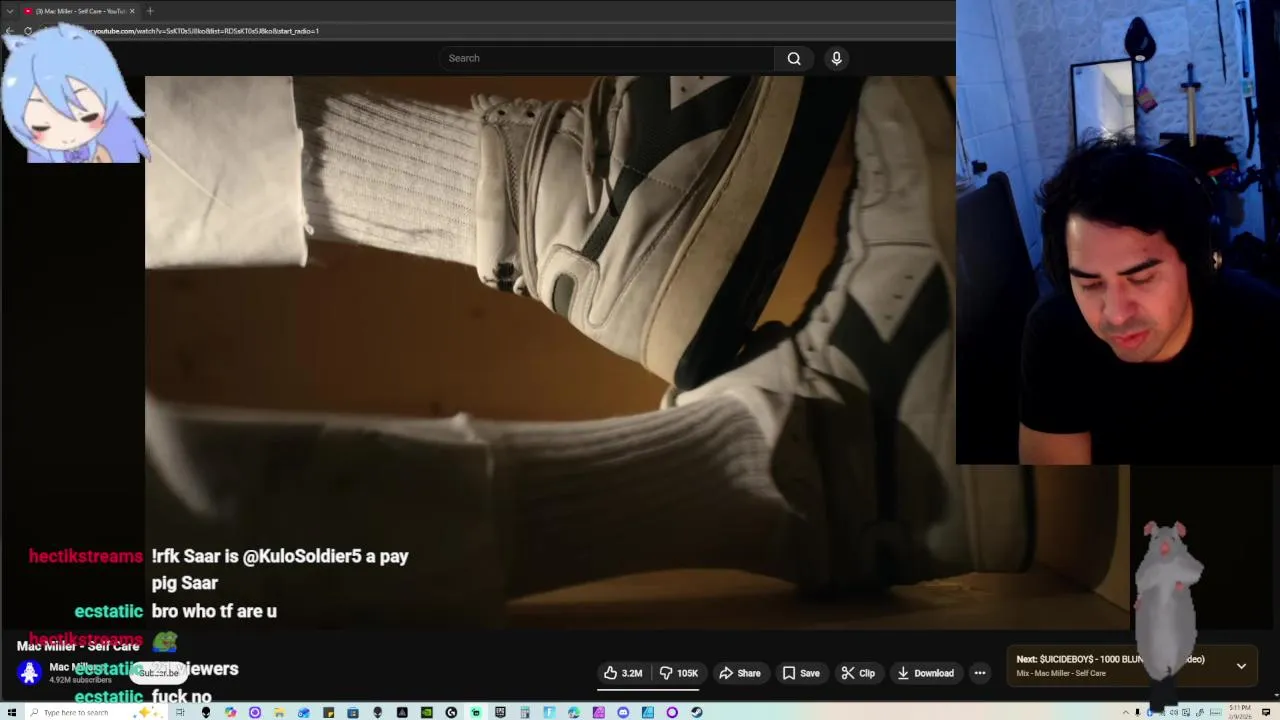
Task: Click hectikstreams username in chat overlay
Action: [86, 556]
